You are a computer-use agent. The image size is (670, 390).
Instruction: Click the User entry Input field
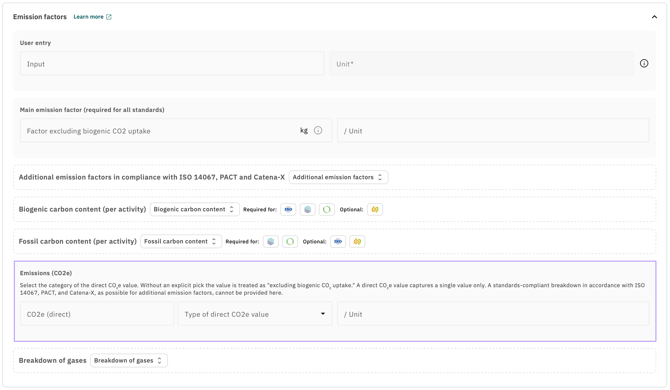coord(172,64)
